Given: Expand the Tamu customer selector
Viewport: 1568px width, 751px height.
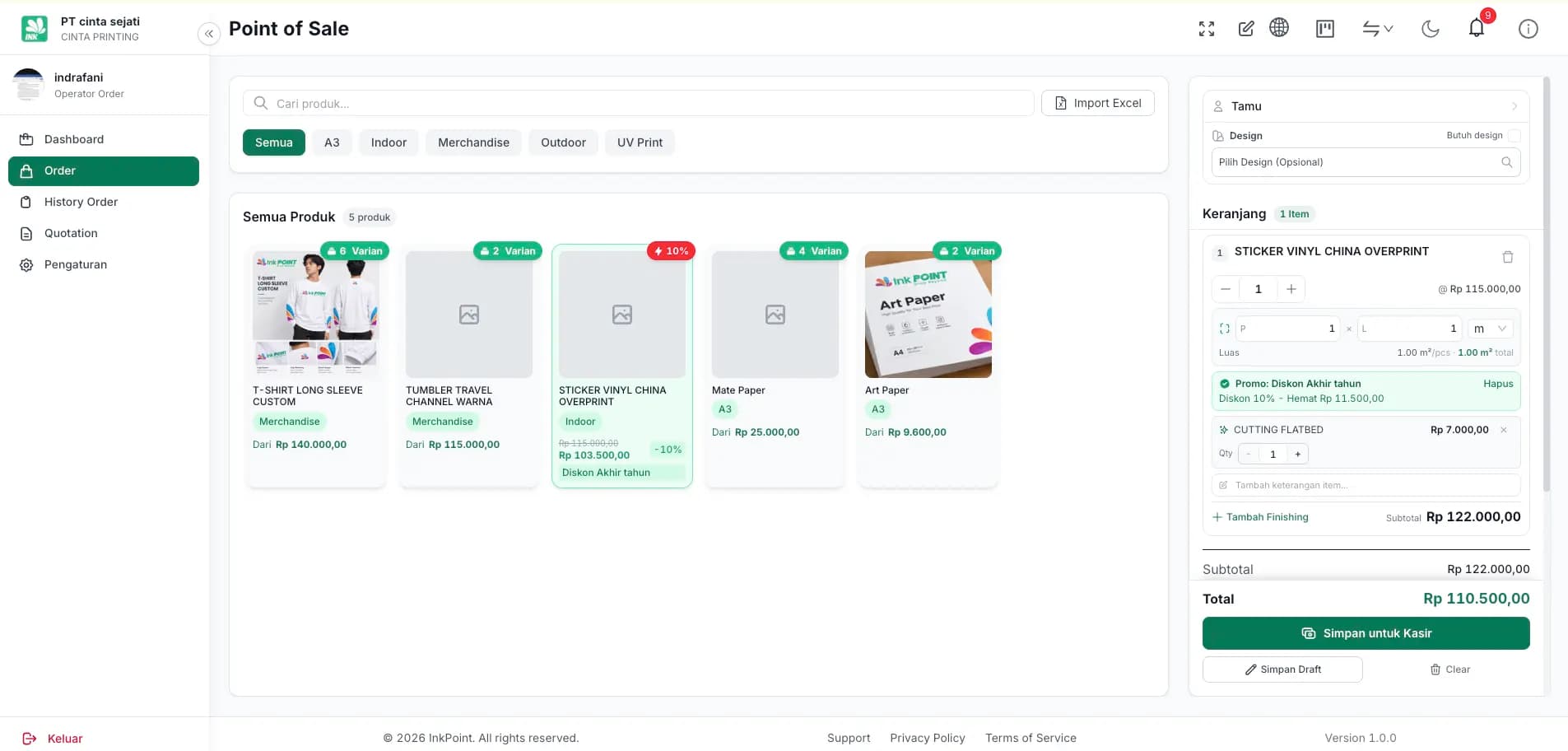Looking at the screenshot, I should (x=1366, y=106).
